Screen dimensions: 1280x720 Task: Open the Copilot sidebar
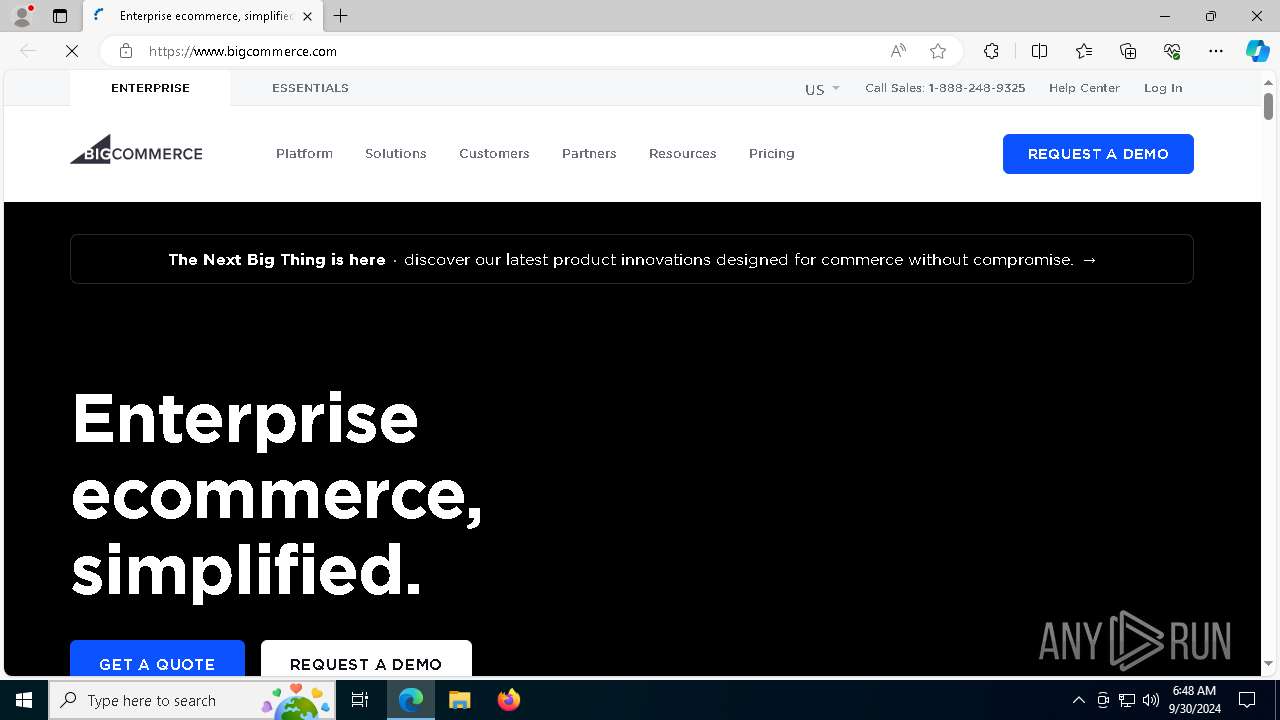[1257, 51]
